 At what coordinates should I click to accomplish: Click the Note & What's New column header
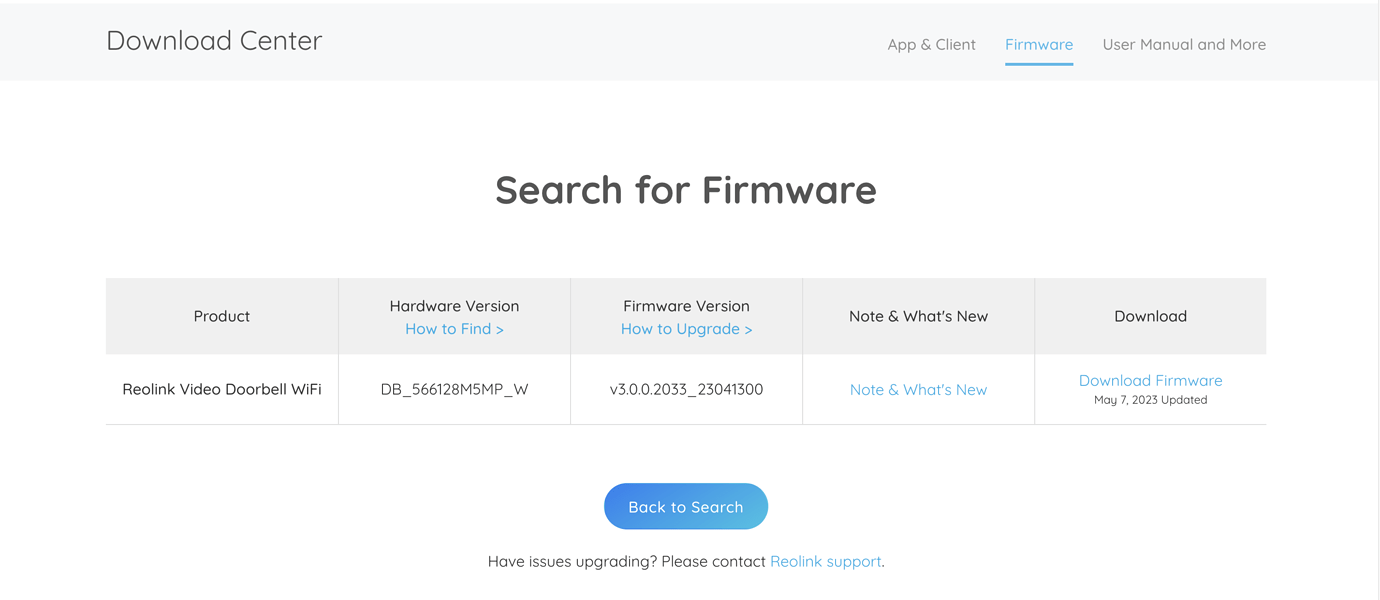pos(918,316)
